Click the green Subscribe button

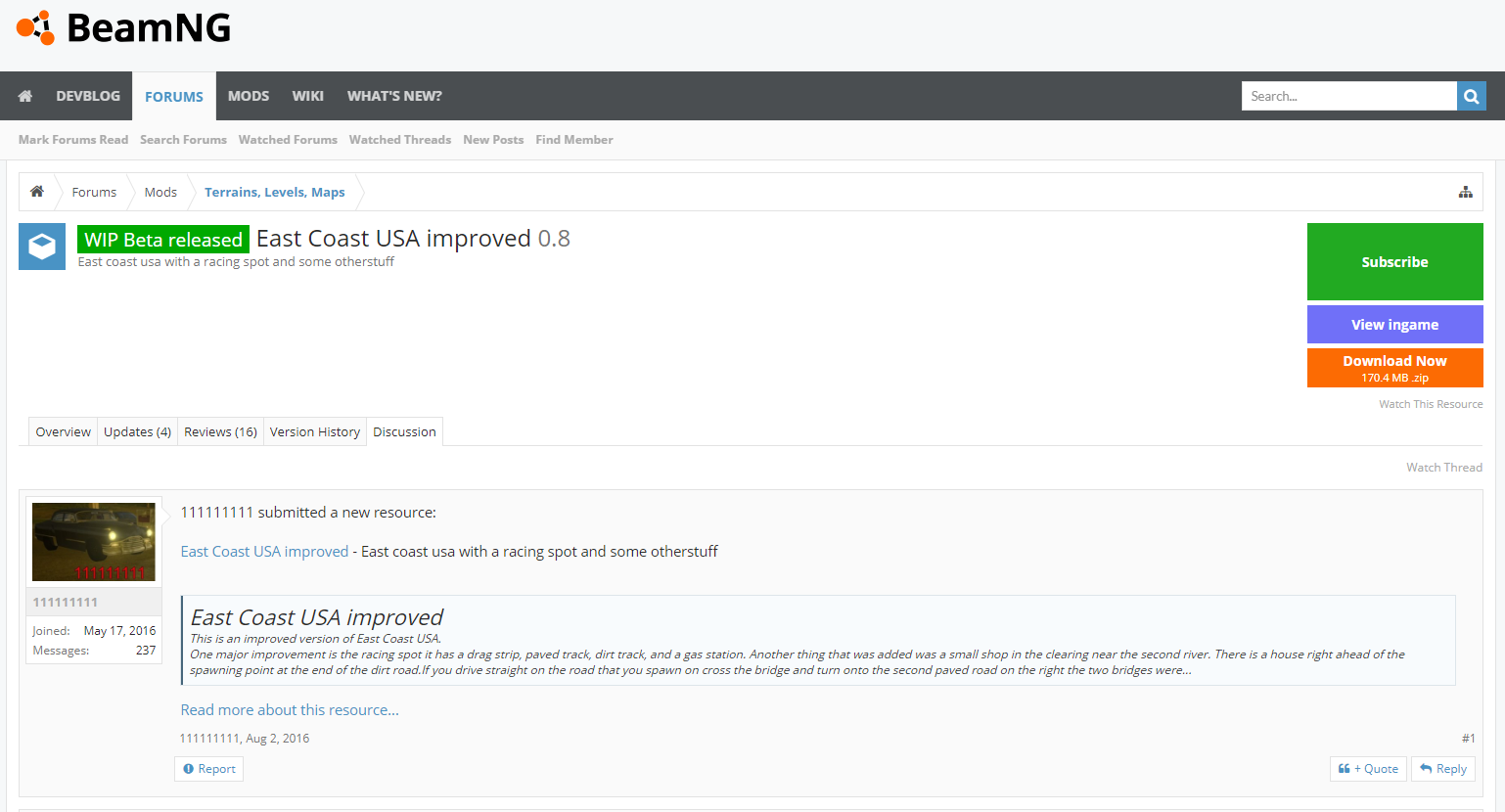point(1394,261)
